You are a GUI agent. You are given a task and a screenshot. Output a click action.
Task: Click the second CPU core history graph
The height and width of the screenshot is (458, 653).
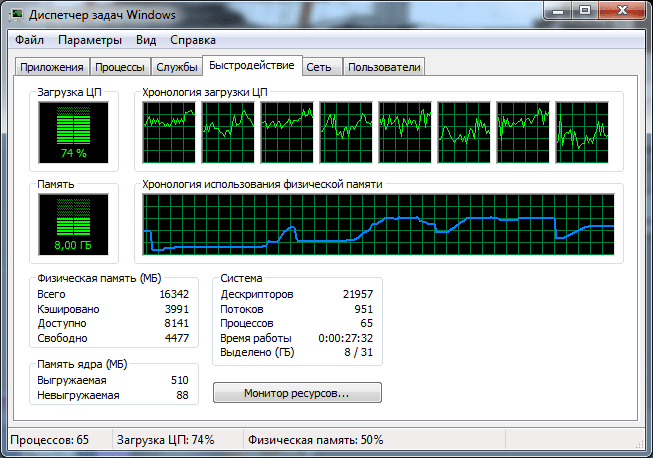(x=228, y=132)
